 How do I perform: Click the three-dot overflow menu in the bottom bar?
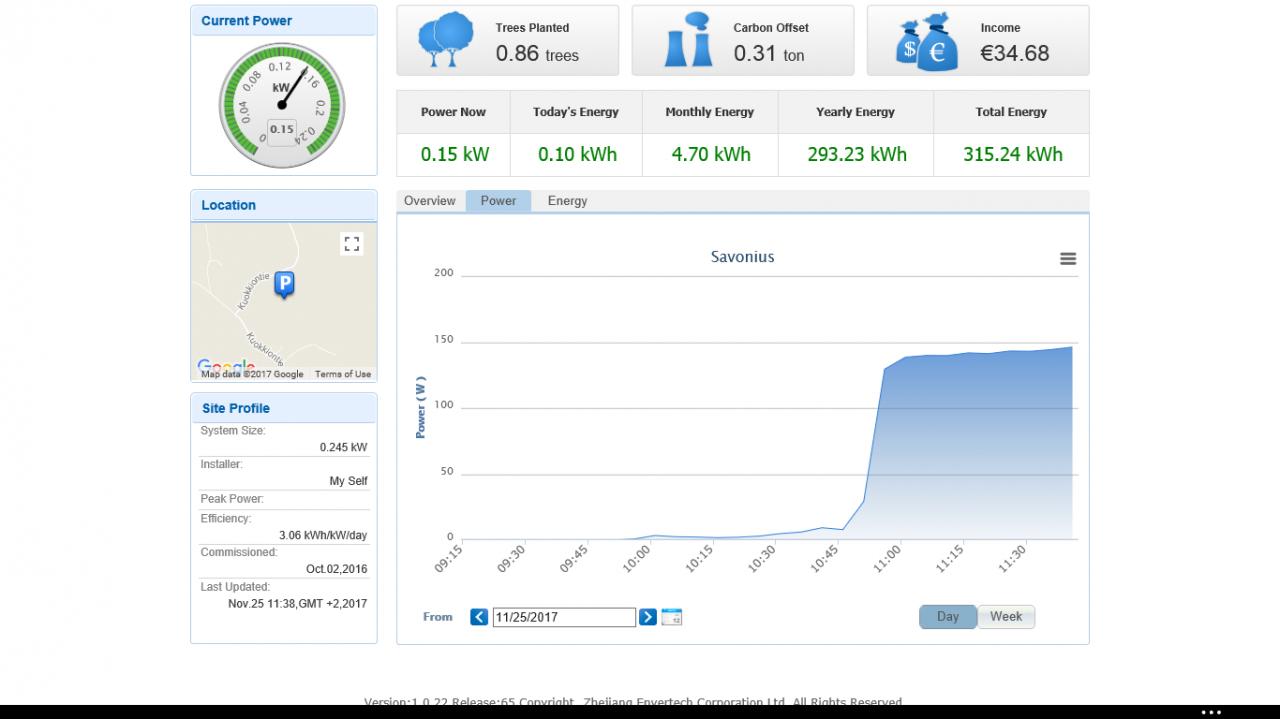click(1211, 713)
